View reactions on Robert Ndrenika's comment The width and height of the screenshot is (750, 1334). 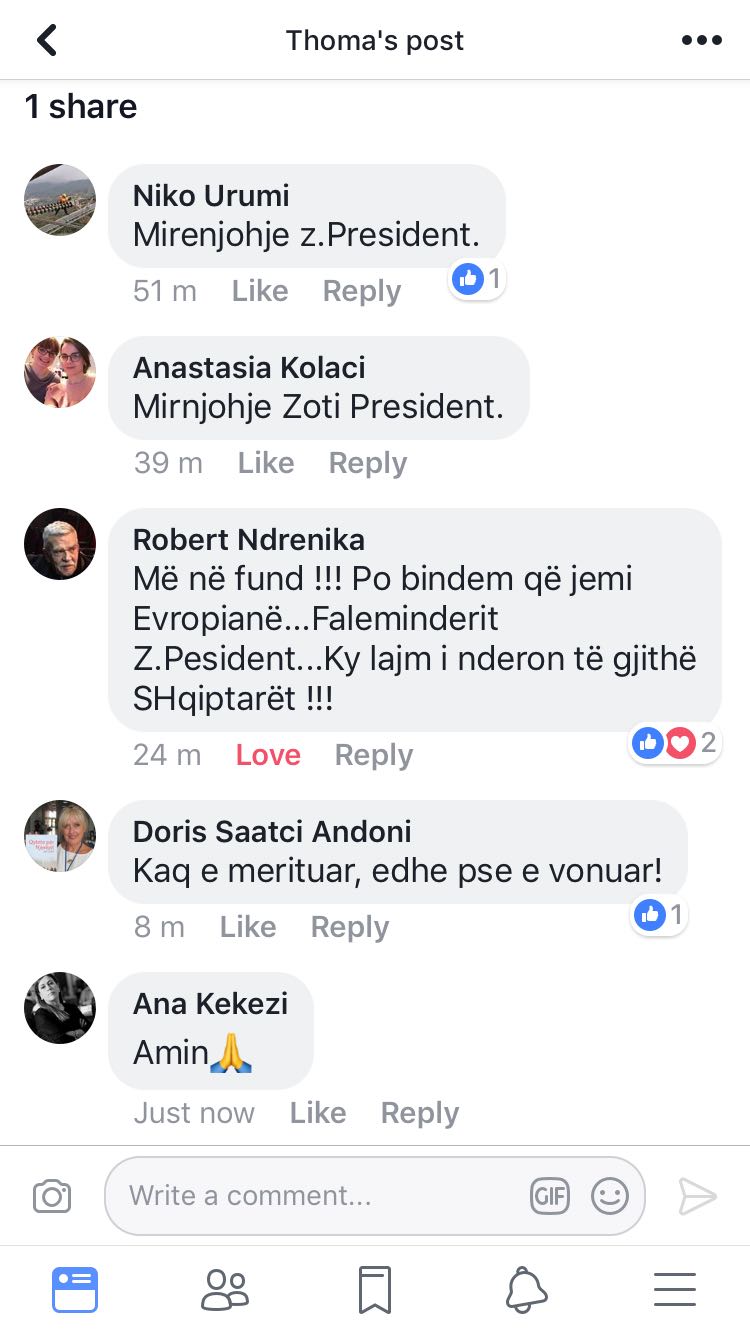675,743
